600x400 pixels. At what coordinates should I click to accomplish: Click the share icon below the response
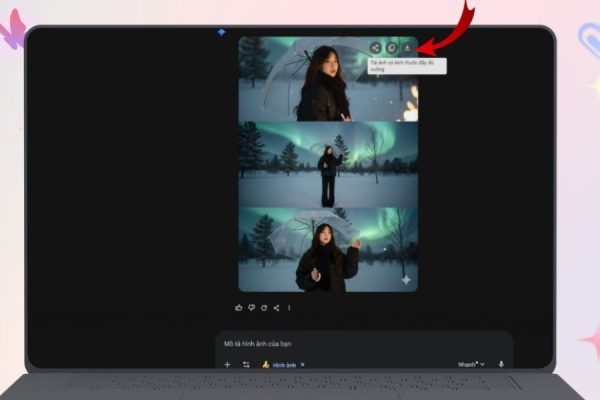coord(277,307)
